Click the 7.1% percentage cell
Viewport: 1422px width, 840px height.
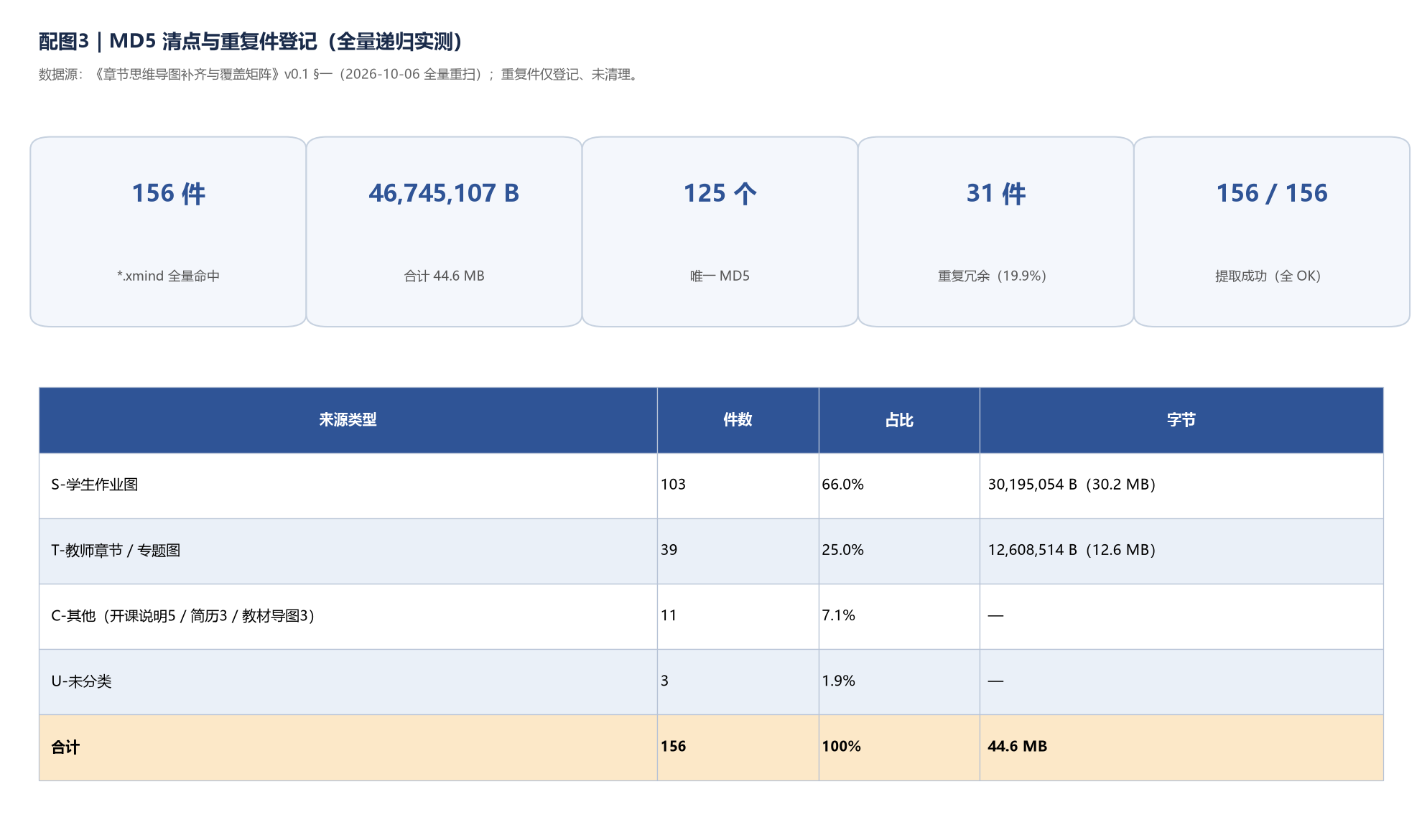coord(899,617)
